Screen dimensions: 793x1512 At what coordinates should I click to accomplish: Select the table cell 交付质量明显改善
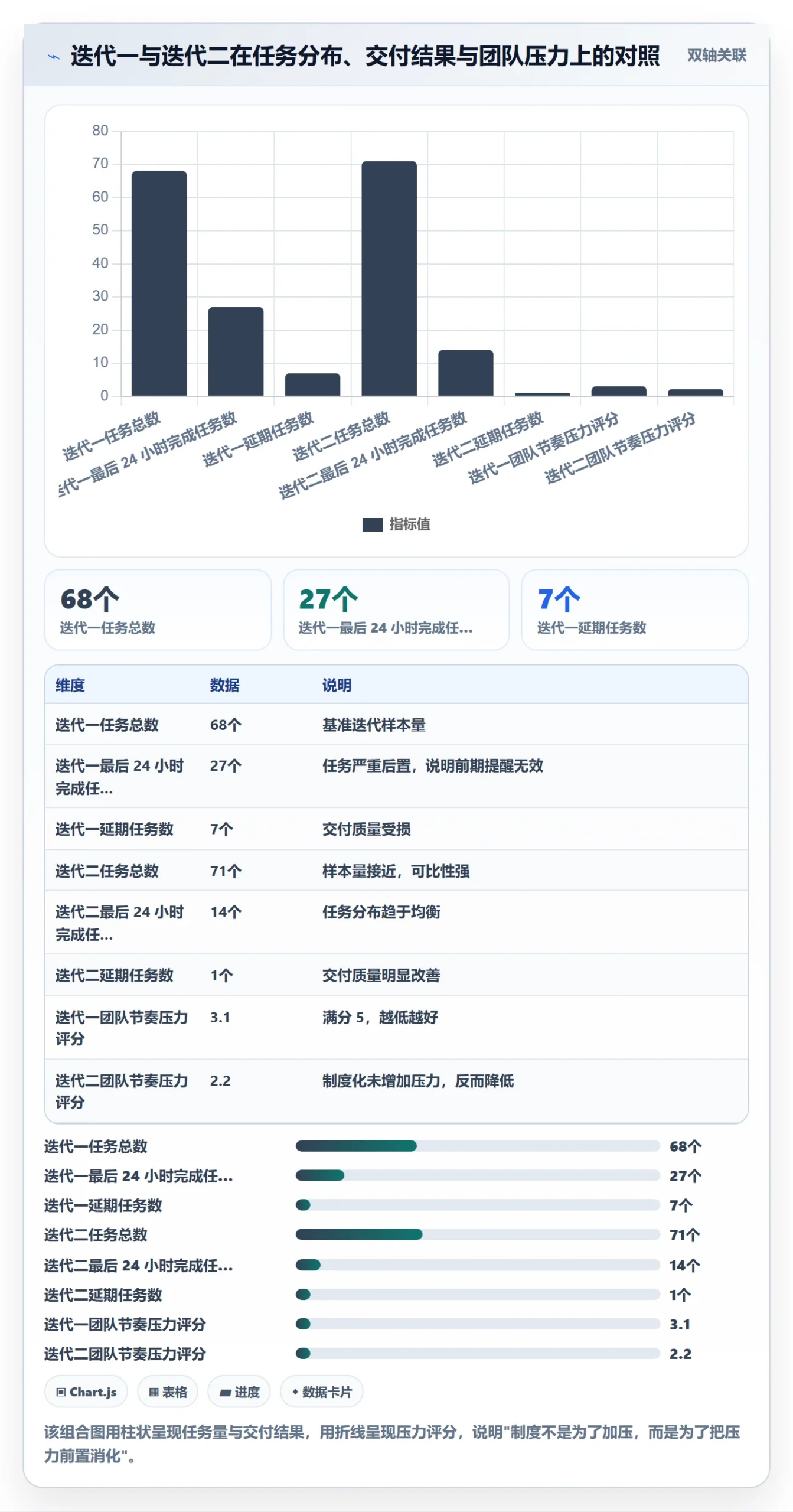pyautogui.click(x=381, y=975)
